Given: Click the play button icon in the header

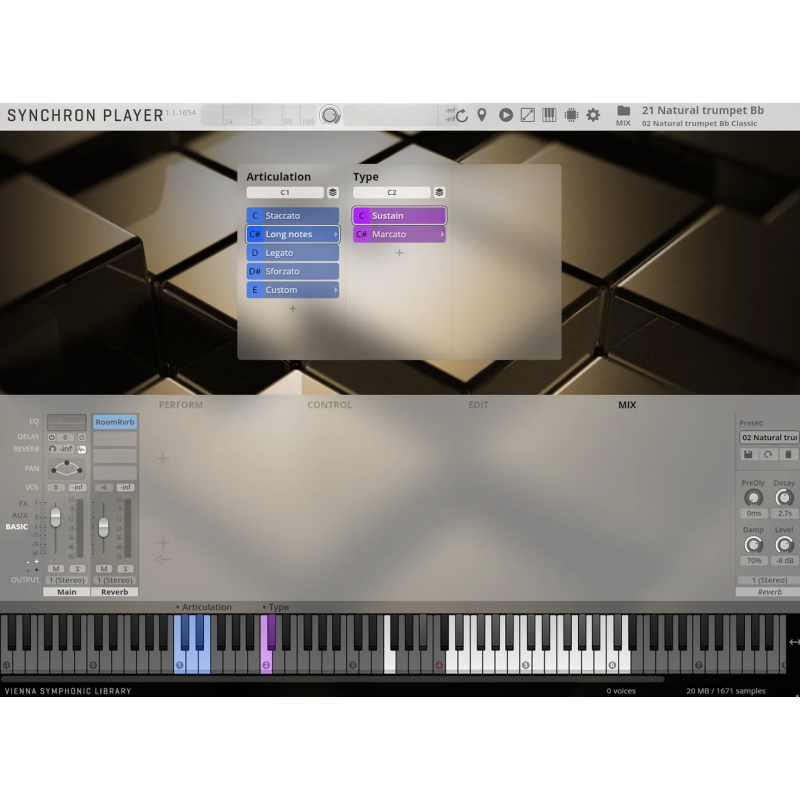Looking at the screenshot, I should pyautogui.click(x=506, y=115).
